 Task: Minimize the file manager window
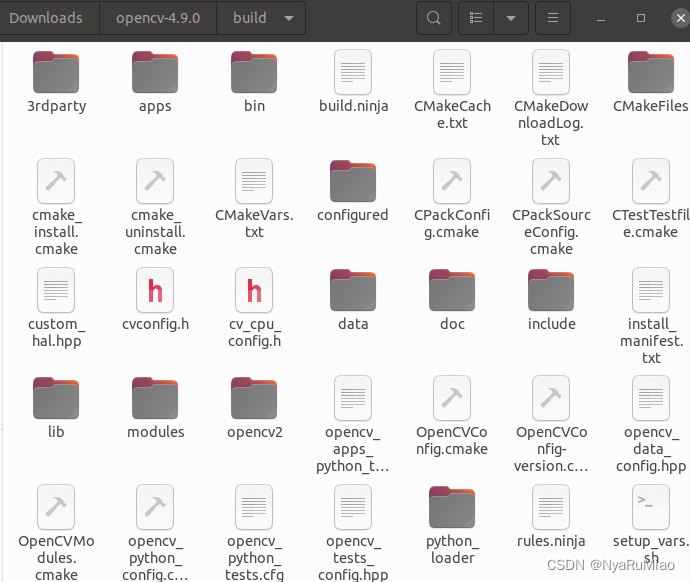coord(601,18)
